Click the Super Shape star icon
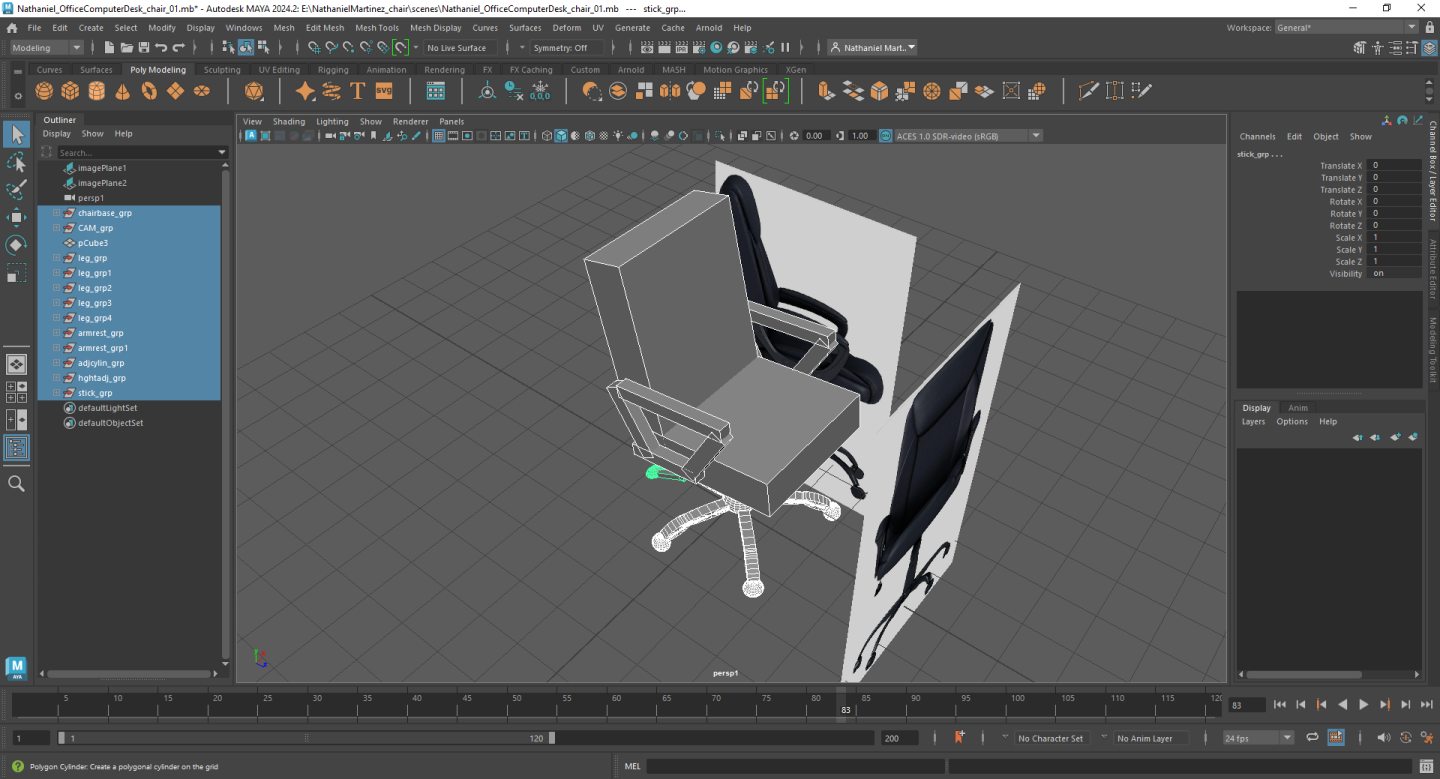 [305, 91]
